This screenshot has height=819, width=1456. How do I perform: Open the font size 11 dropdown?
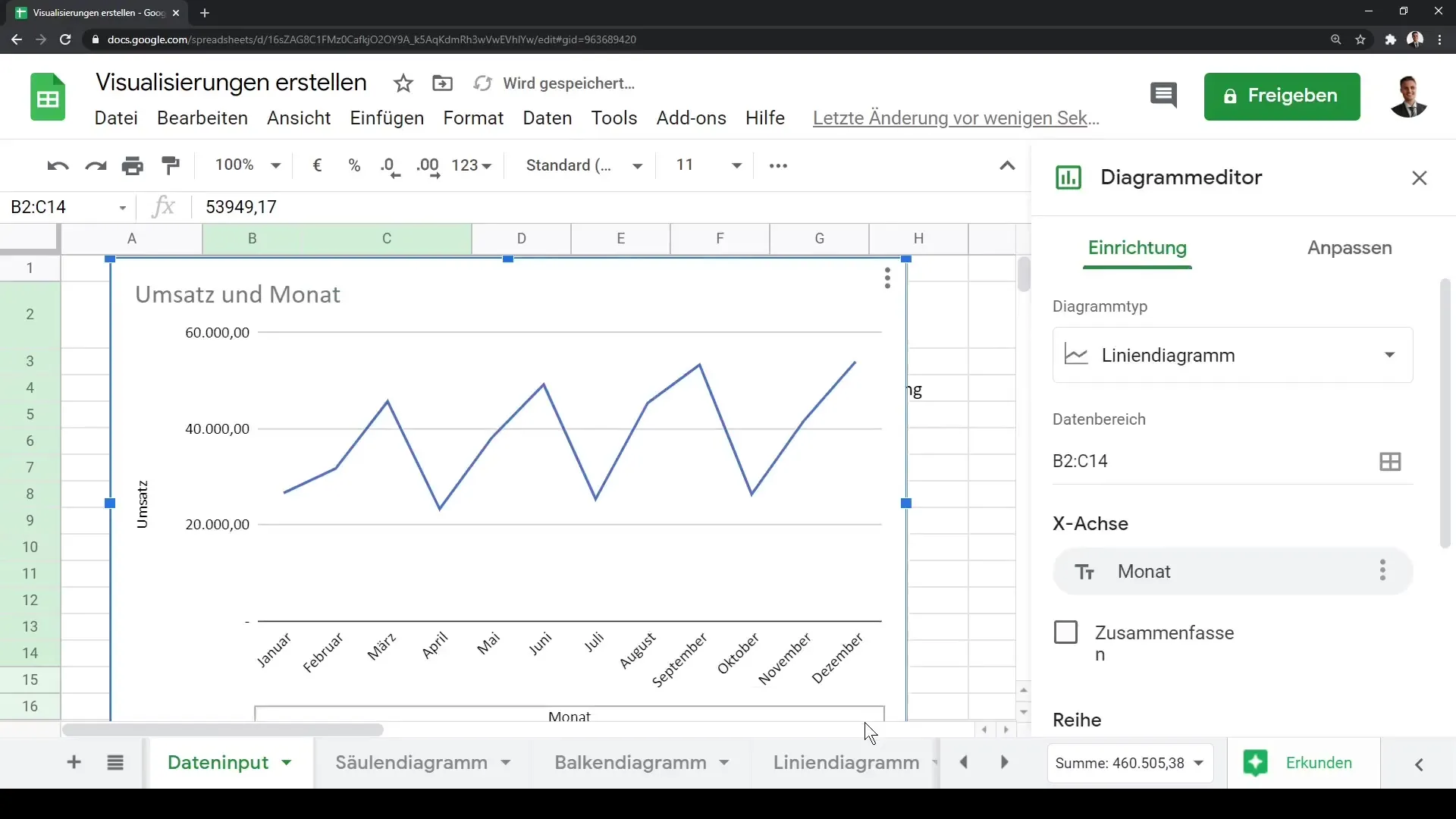pyautogui.click(x=708, y=165)
